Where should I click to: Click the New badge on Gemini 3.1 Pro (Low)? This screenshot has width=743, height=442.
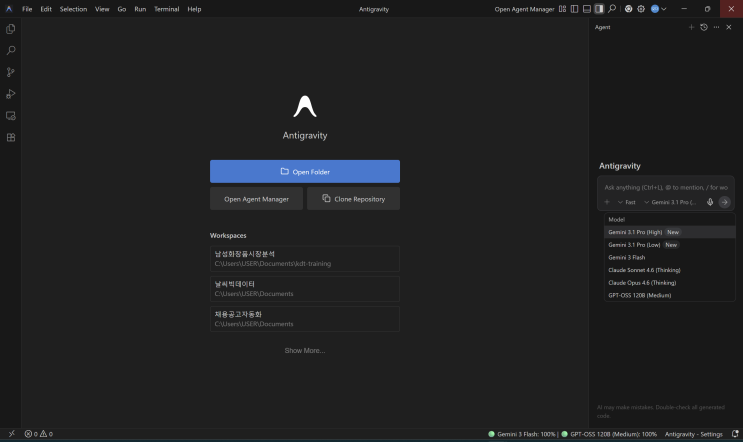[671, 244]
